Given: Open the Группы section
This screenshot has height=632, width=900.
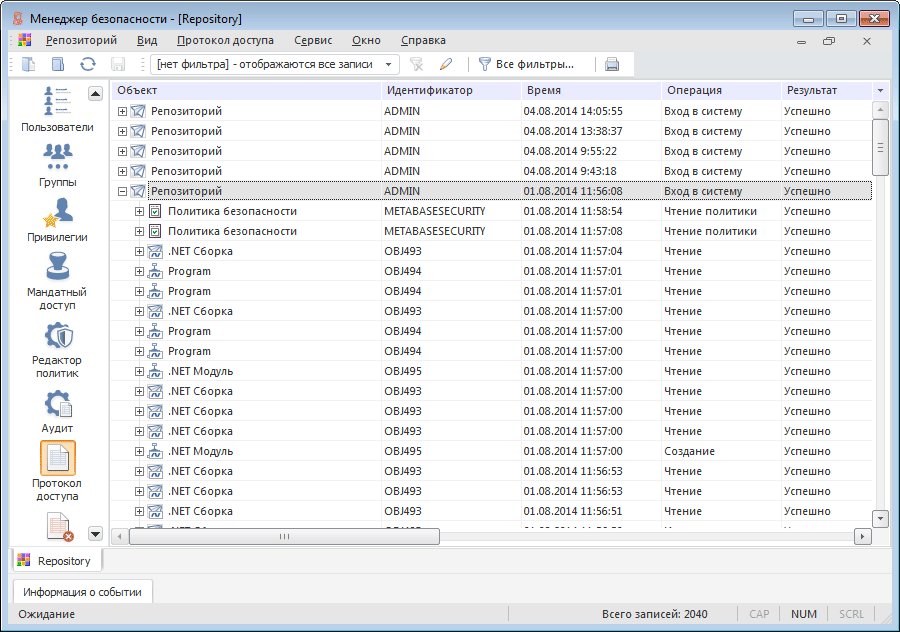Looking at the screenshot, I should pos(57,165).
